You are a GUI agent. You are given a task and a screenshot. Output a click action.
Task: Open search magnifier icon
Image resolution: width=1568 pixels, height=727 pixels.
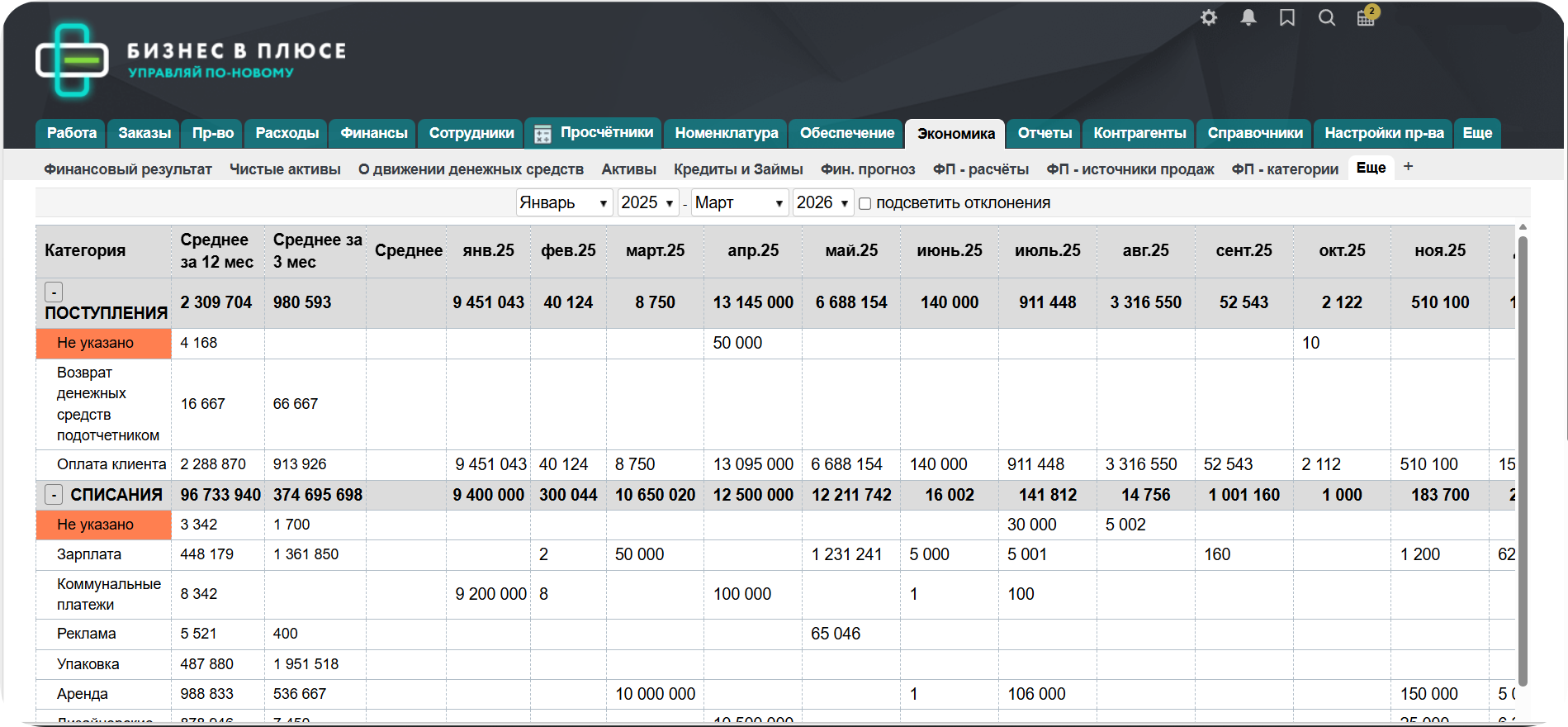click(1327, 17)
